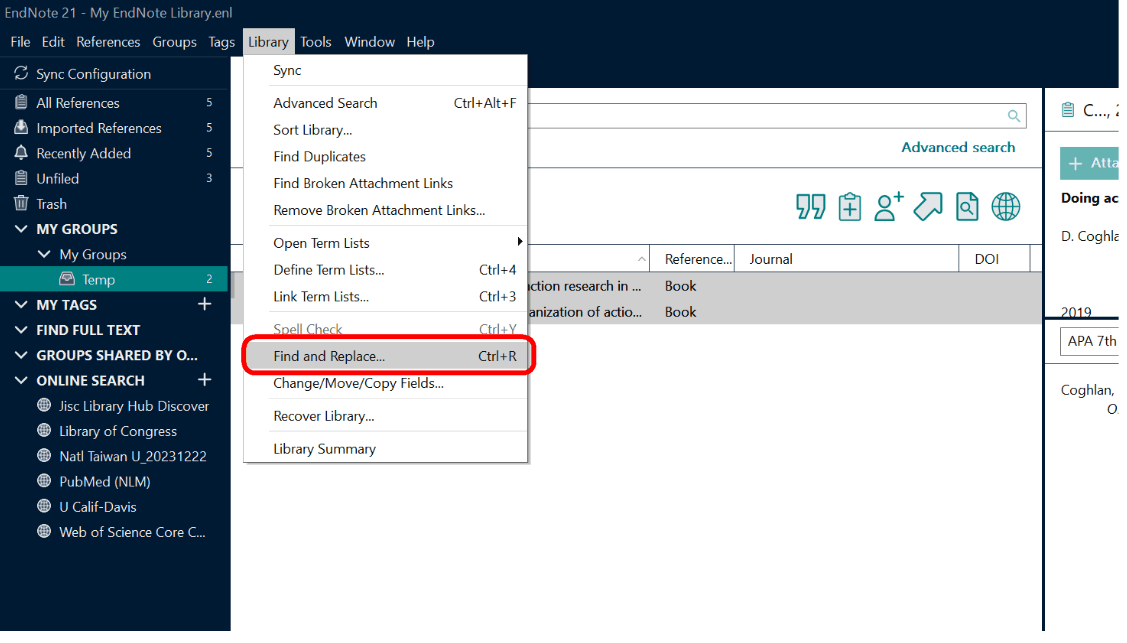This screenshot has width=1127, height=643.
Task: Click the Recently Added bell icon
Action: pos(21,153)
